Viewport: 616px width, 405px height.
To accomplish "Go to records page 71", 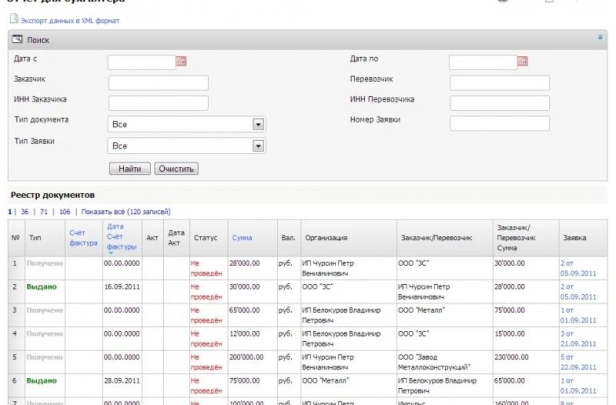I will tap(44, 212).
